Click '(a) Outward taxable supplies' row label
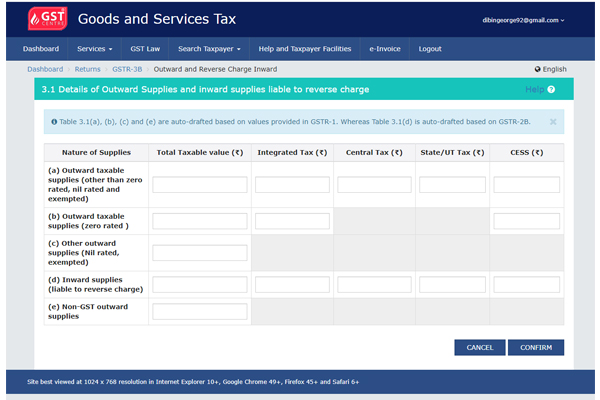 coord(95,184)
